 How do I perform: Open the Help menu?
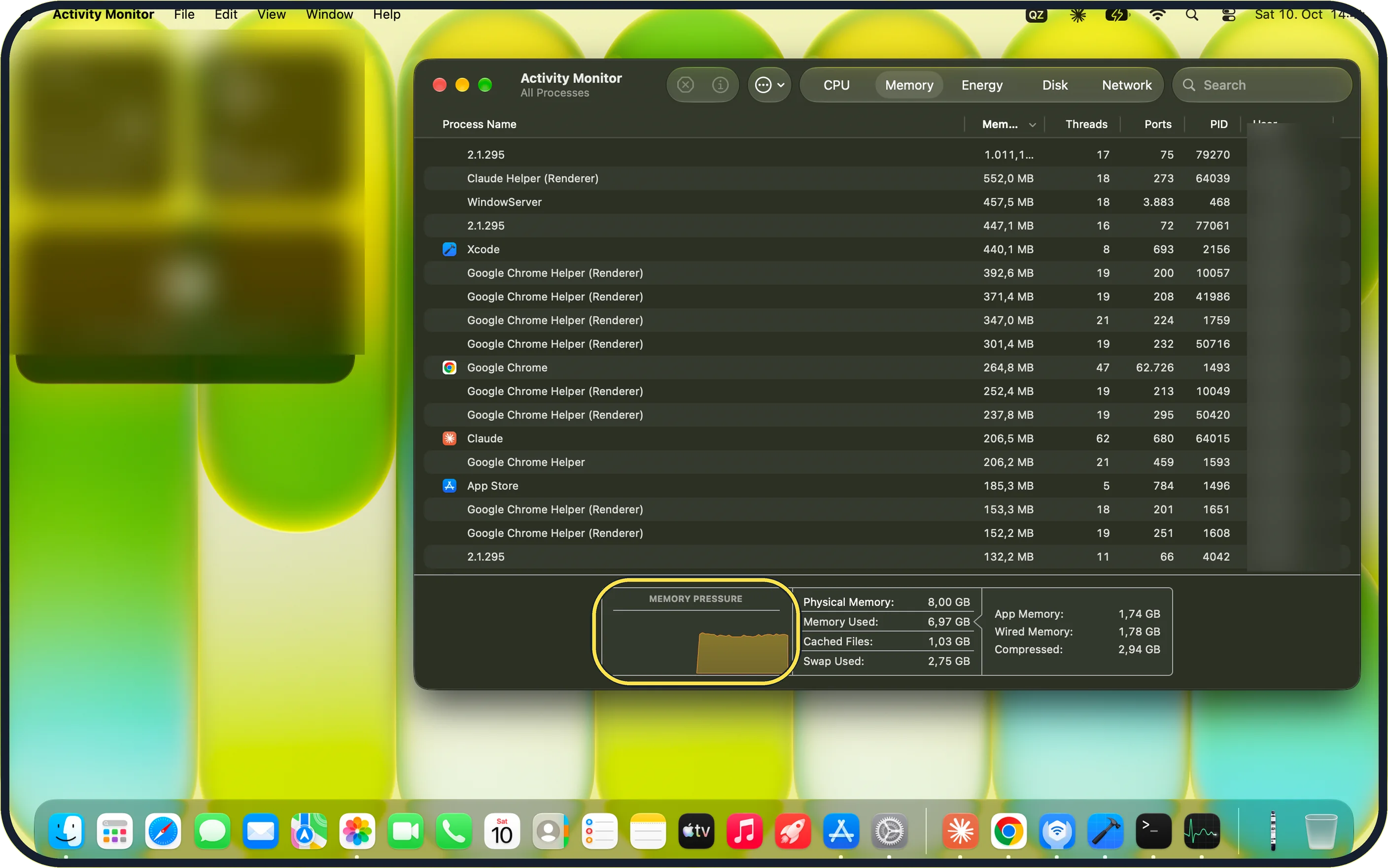click(x=386, y=14)
